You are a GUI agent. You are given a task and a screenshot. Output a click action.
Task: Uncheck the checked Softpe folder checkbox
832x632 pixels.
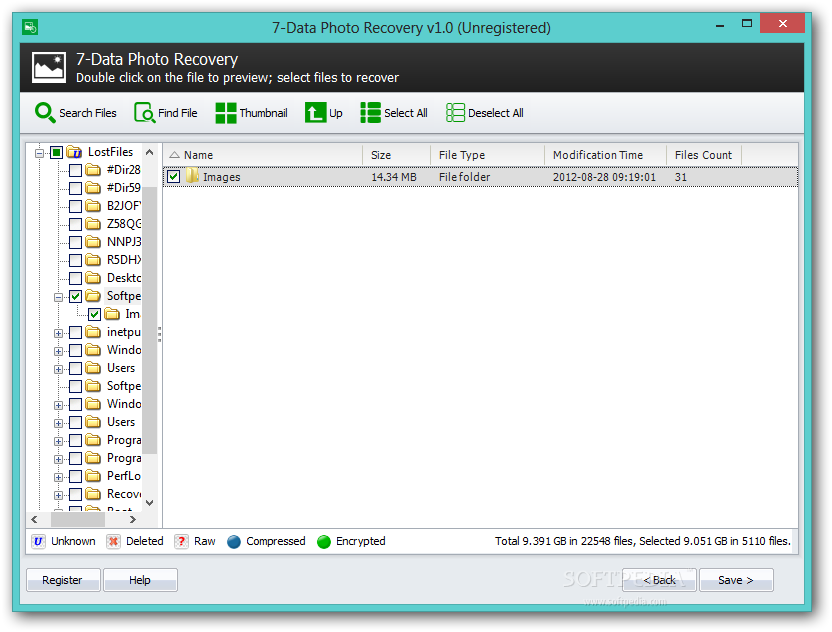75,296
